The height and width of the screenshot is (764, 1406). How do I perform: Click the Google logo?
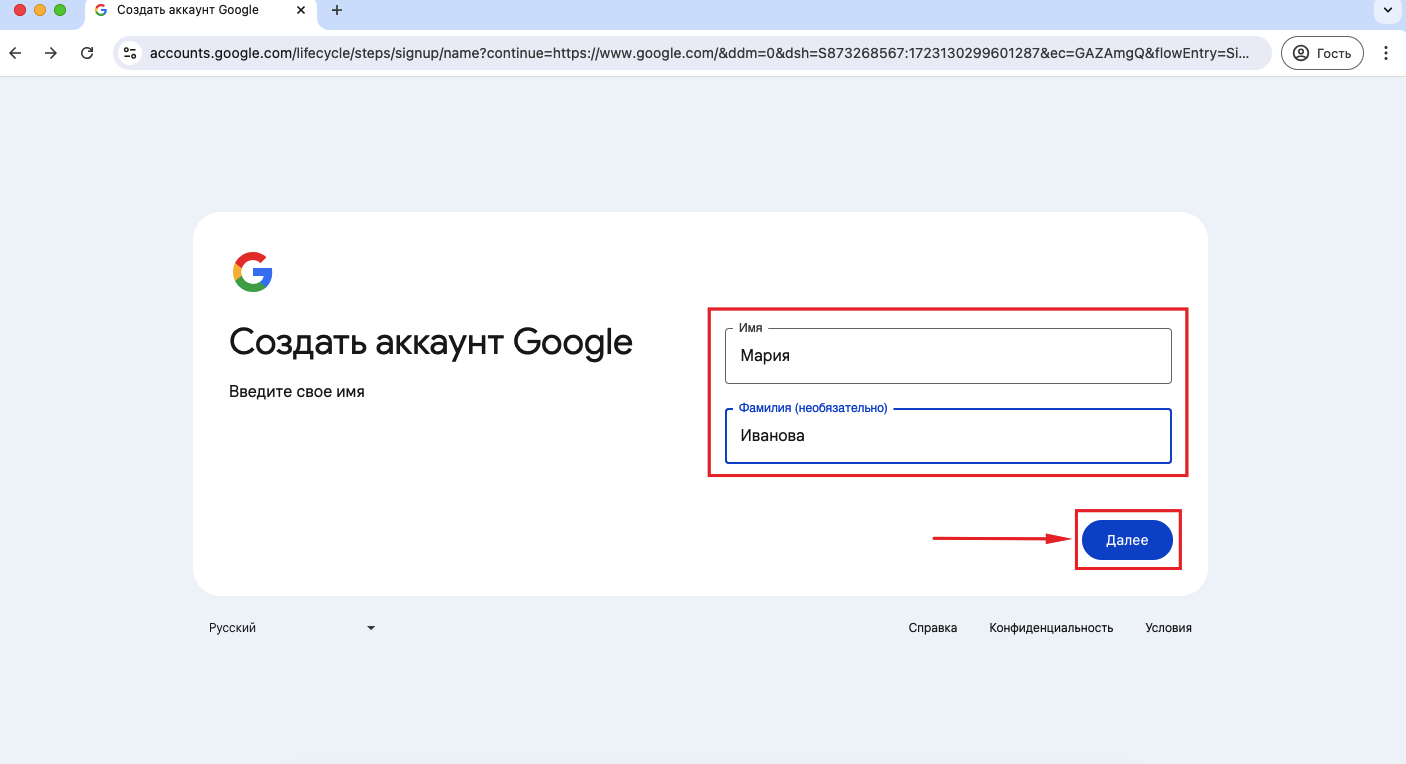coord(253,272)
